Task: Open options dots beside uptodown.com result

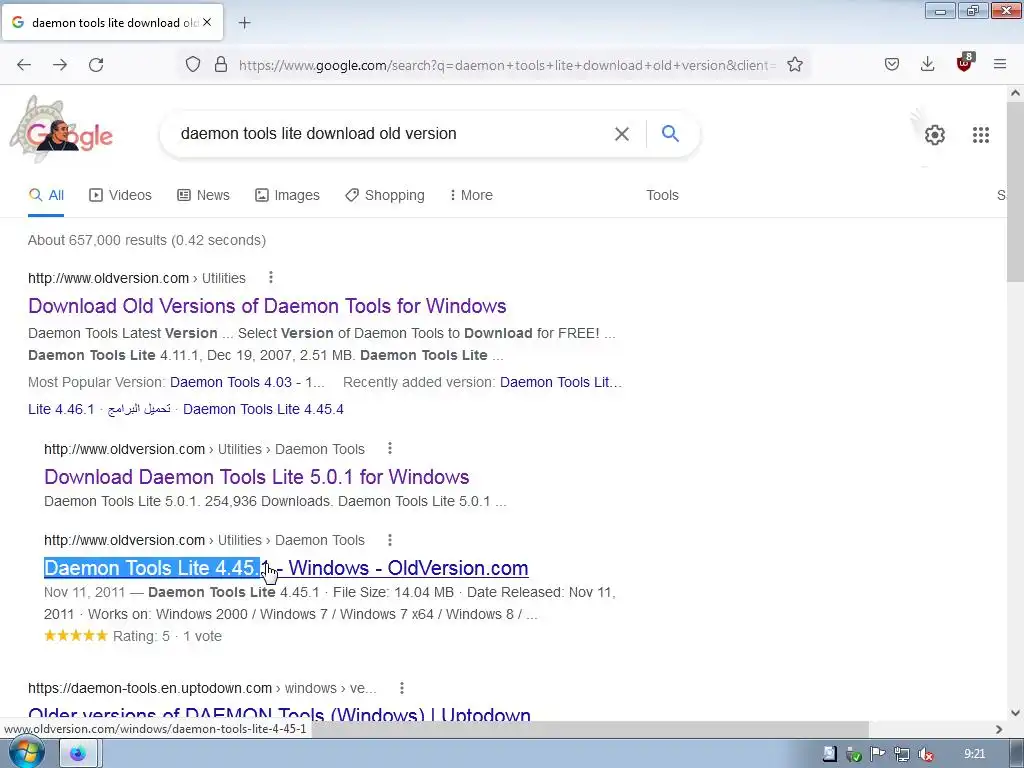Action: (402, 688)
